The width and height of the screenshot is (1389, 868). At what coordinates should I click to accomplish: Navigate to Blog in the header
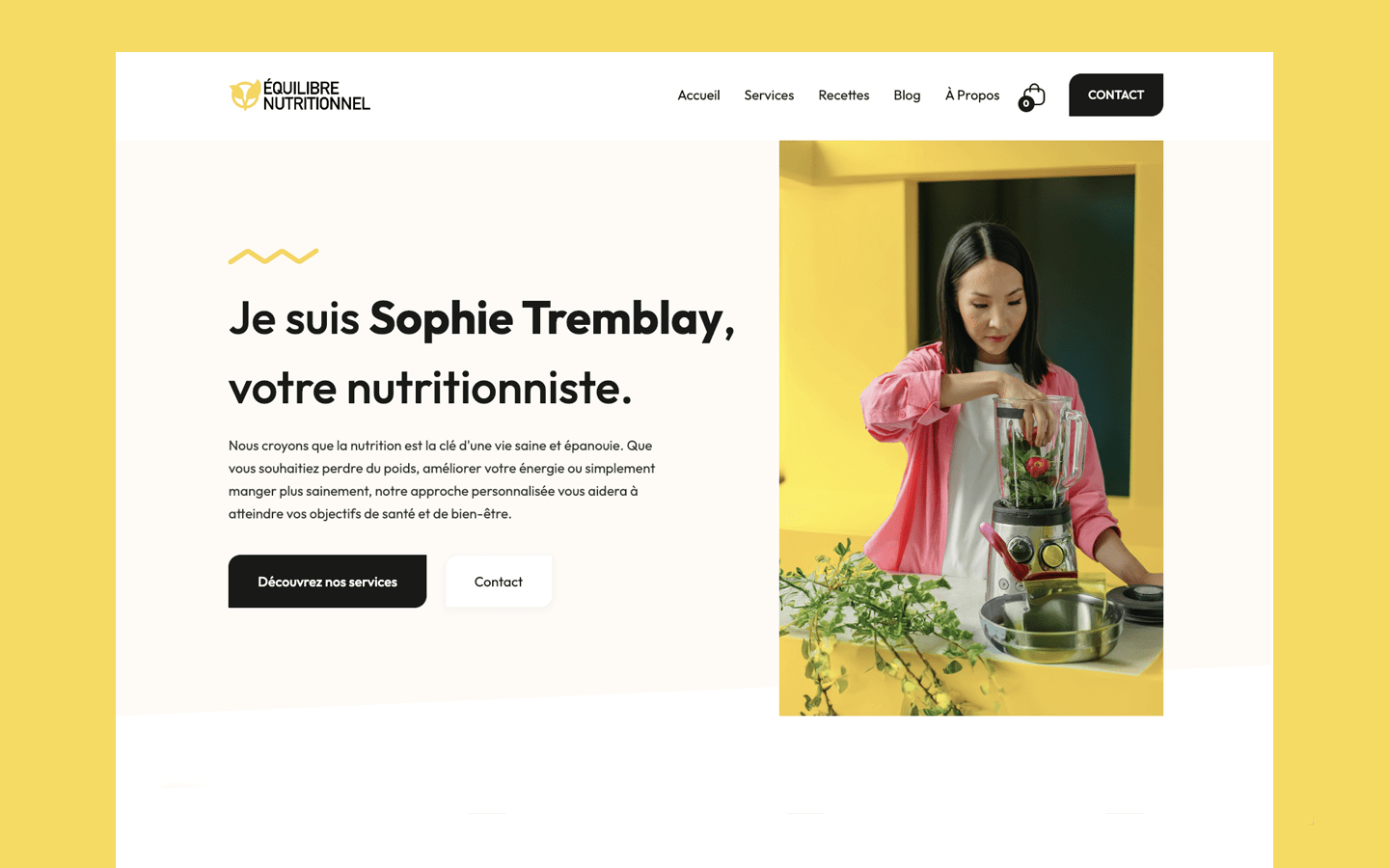907,95
